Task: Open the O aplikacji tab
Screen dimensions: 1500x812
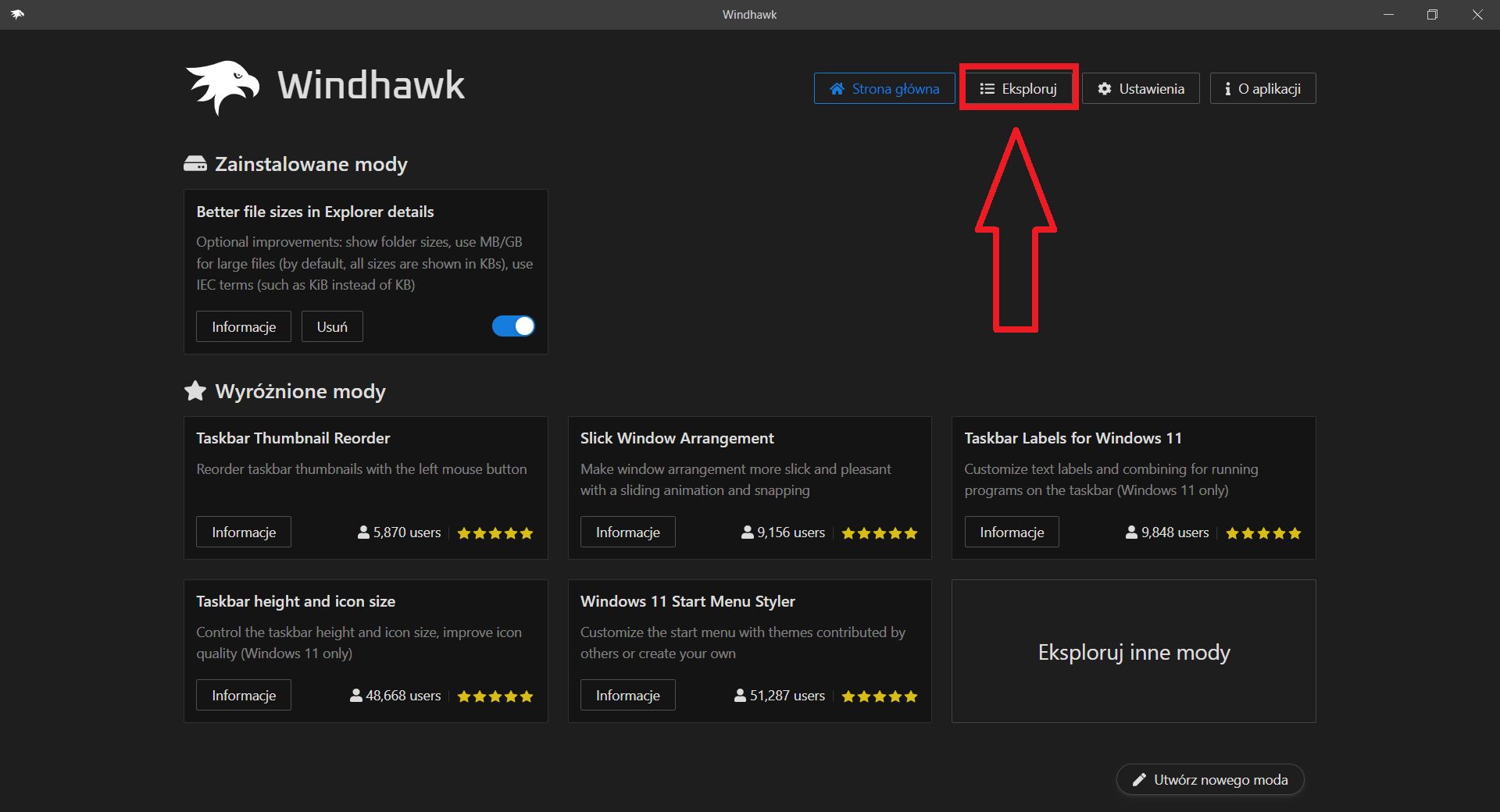Action: coord(1262,89)
